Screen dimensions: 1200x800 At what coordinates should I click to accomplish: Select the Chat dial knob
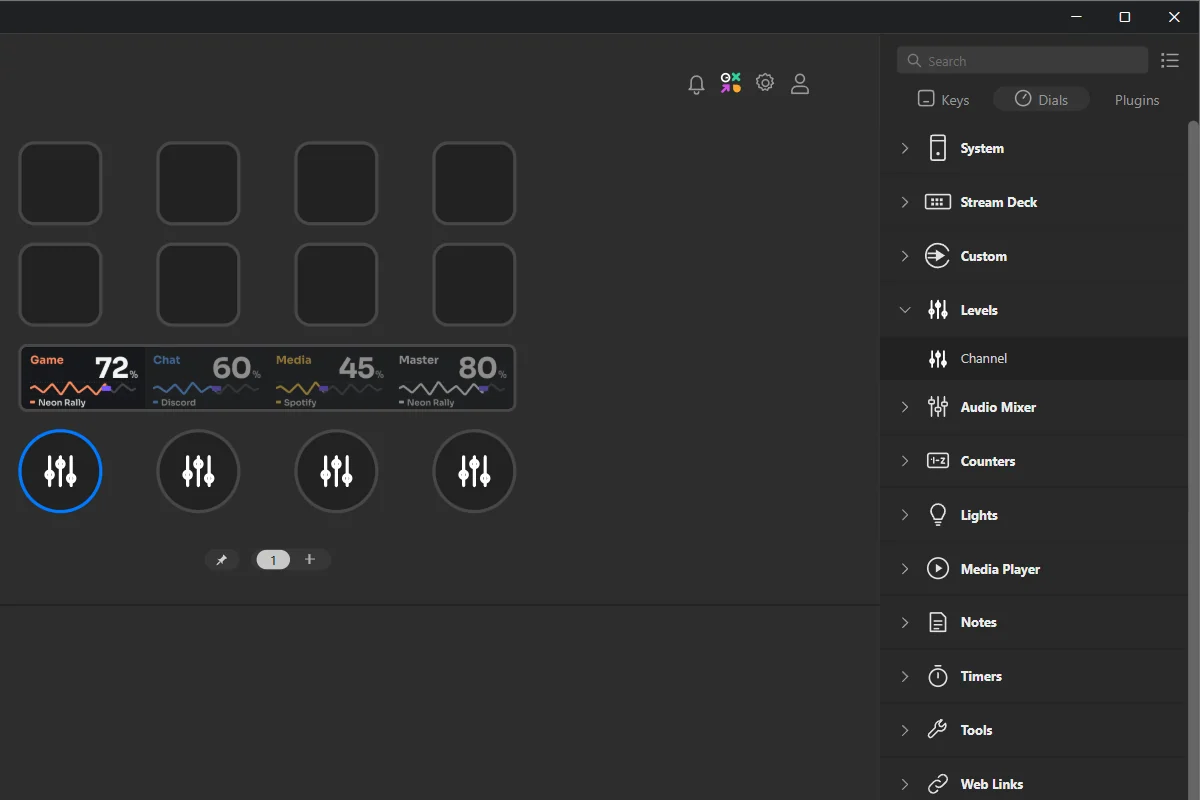[x=198, y=471]
